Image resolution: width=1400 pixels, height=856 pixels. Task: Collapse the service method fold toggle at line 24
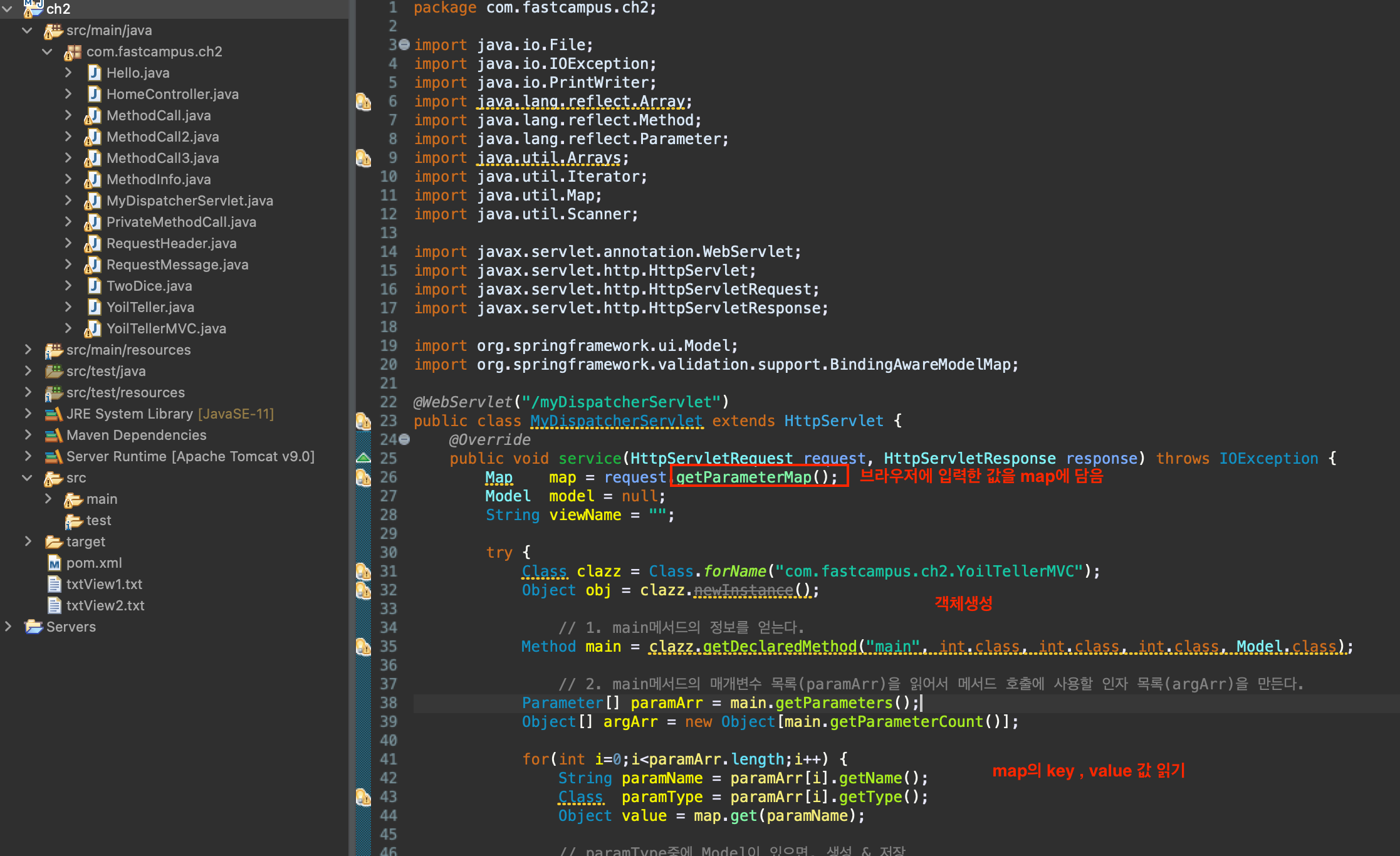(x=405, y=439)
